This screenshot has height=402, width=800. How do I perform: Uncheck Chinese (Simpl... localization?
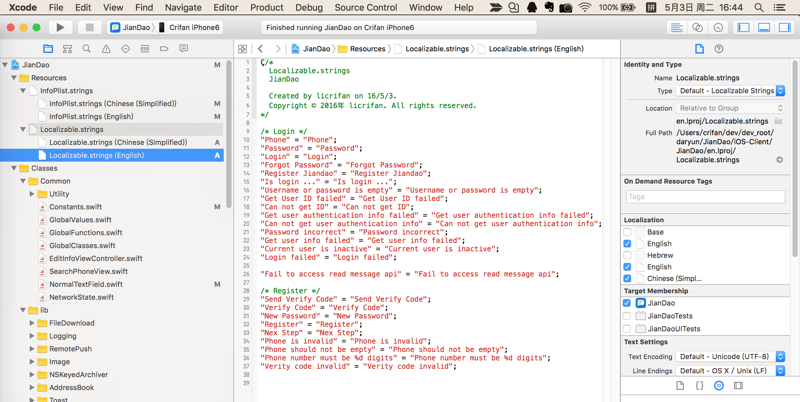(627, 279)
